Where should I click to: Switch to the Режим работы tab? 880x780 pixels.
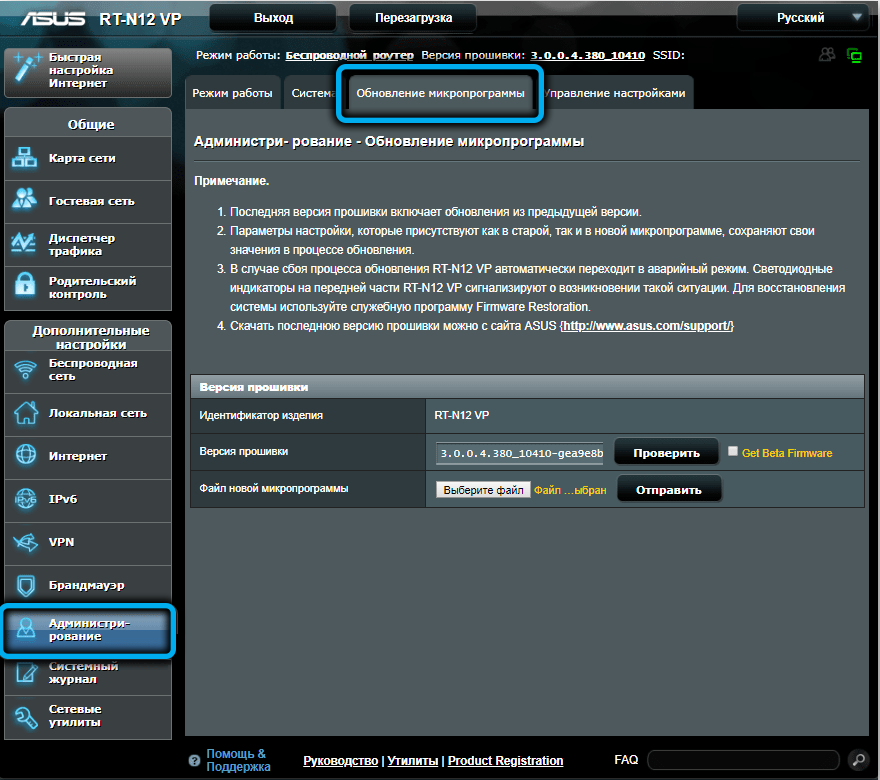232,93
